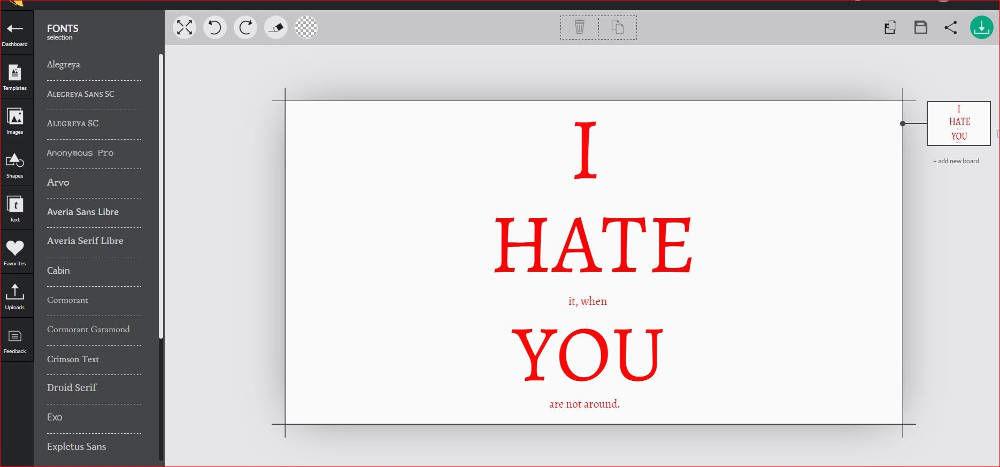Save the design with the floppy-disk icon
The width and height of the screenshot is (1000, 467).
coord(920,27)
